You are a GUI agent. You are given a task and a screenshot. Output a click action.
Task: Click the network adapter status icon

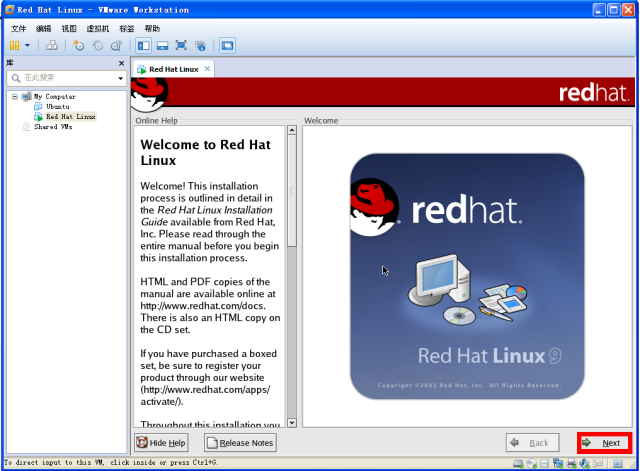click(558, 464)
